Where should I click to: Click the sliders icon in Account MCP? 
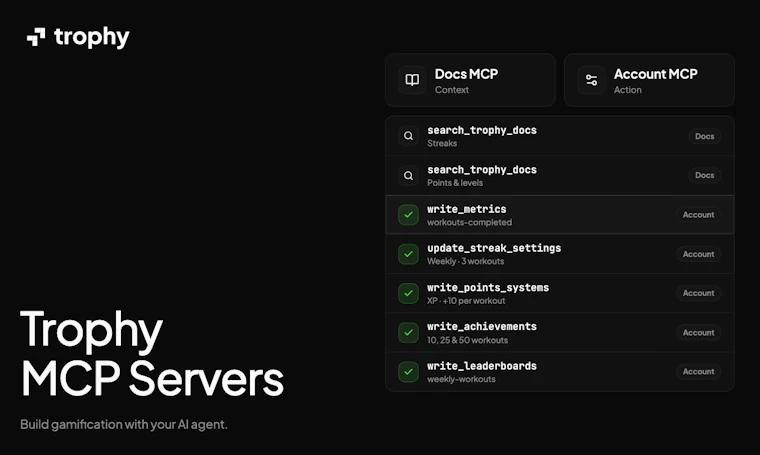tap(591, 80)
